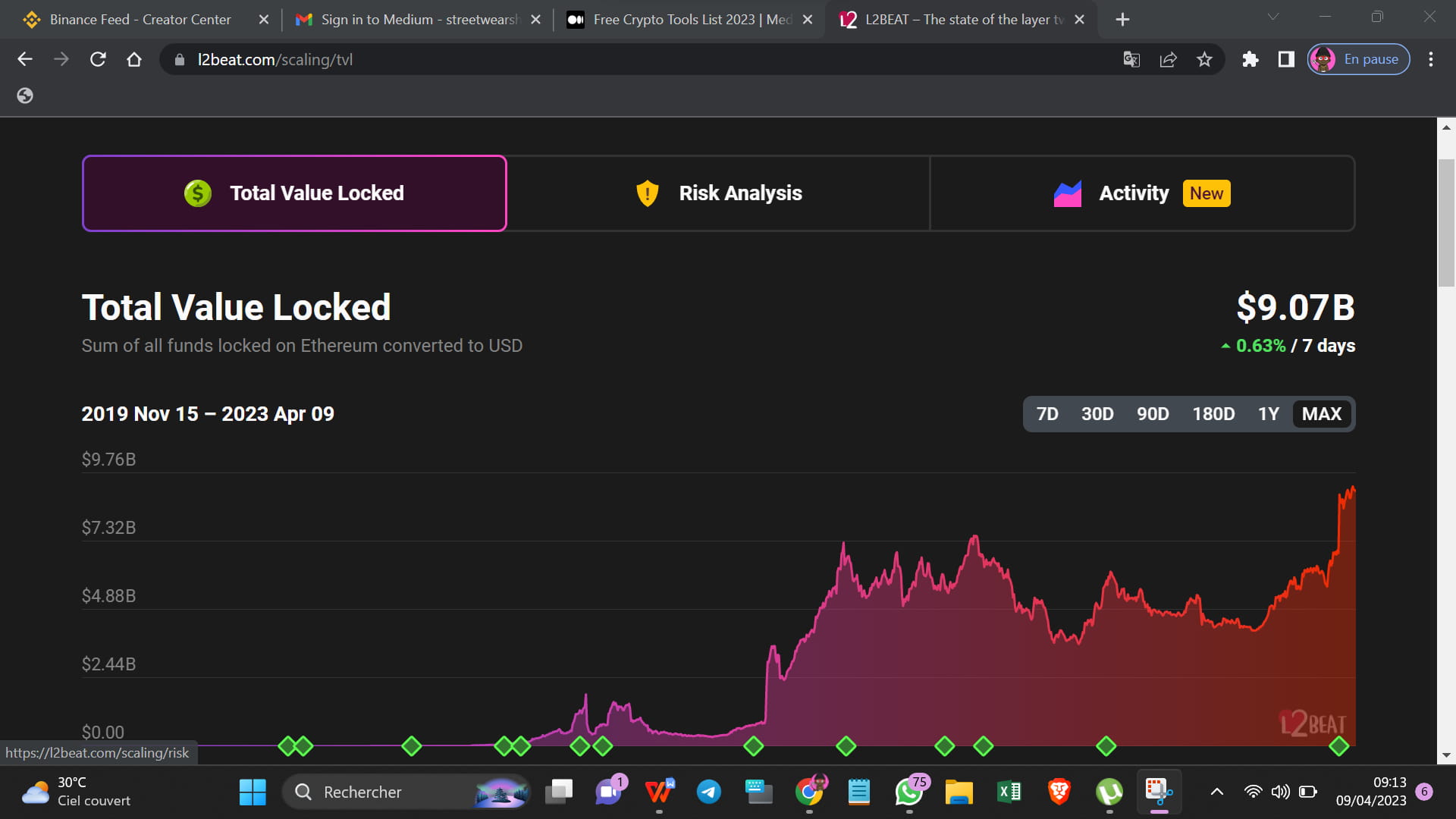Screen dimensions: 1456x819
Task: Go to browser home page
Action: pos(134,59)
